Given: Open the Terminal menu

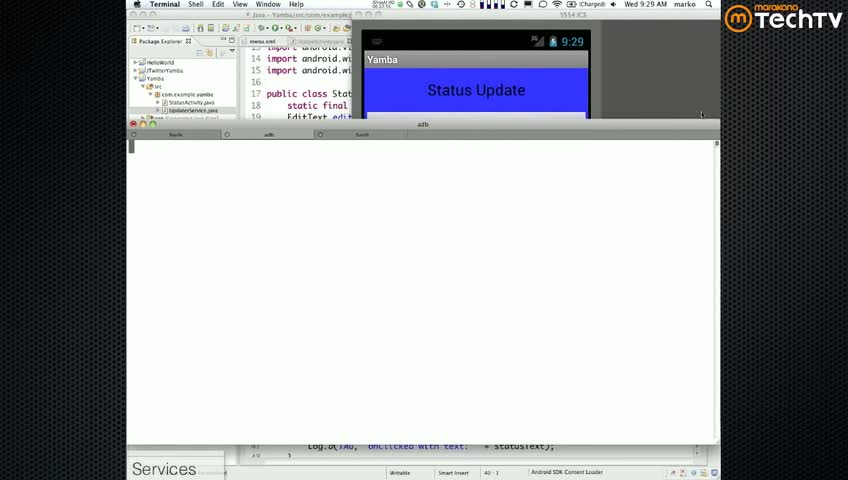Looking at the screenshot, I should tap(164, 4).
